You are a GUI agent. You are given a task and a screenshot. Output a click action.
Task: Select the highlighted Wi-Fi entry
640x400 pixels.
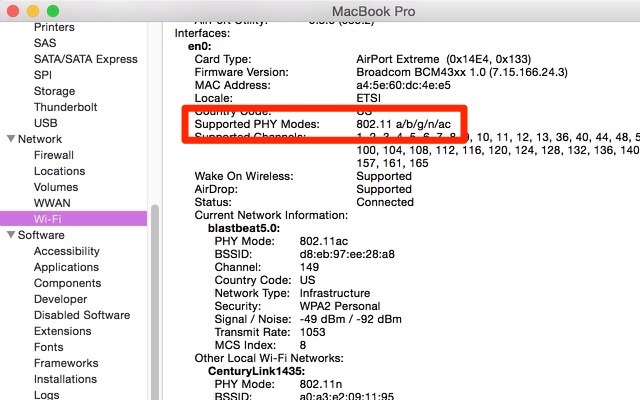(x=73, y=219)
